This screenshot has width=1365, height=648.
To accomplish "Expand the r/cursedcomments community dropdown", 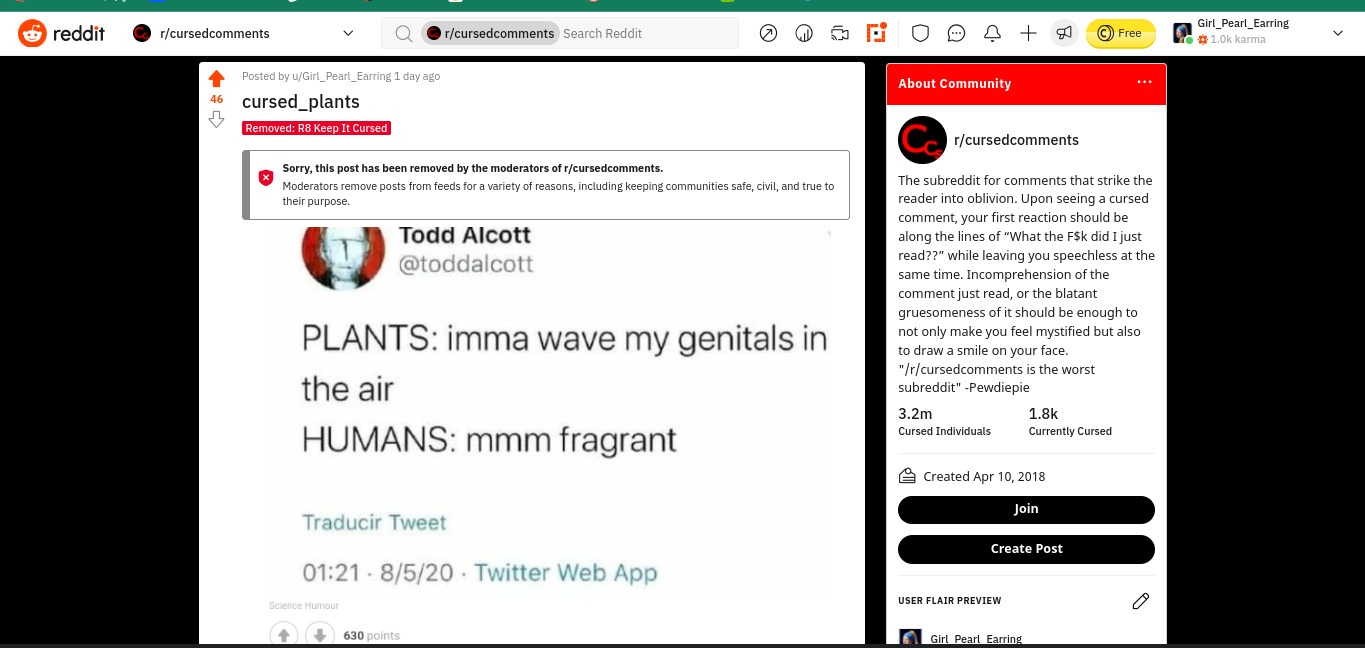I will click(348, 33).
